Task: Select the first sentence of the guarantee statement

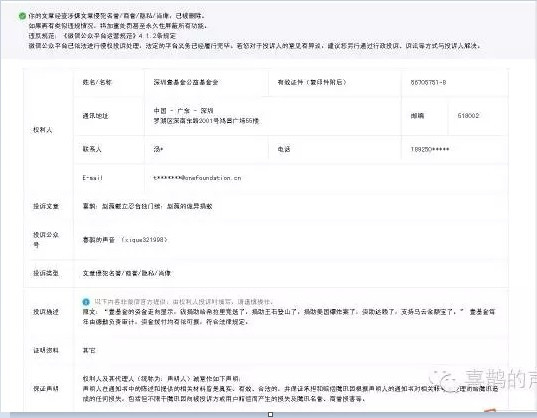Action: click(x=162, y=379)
